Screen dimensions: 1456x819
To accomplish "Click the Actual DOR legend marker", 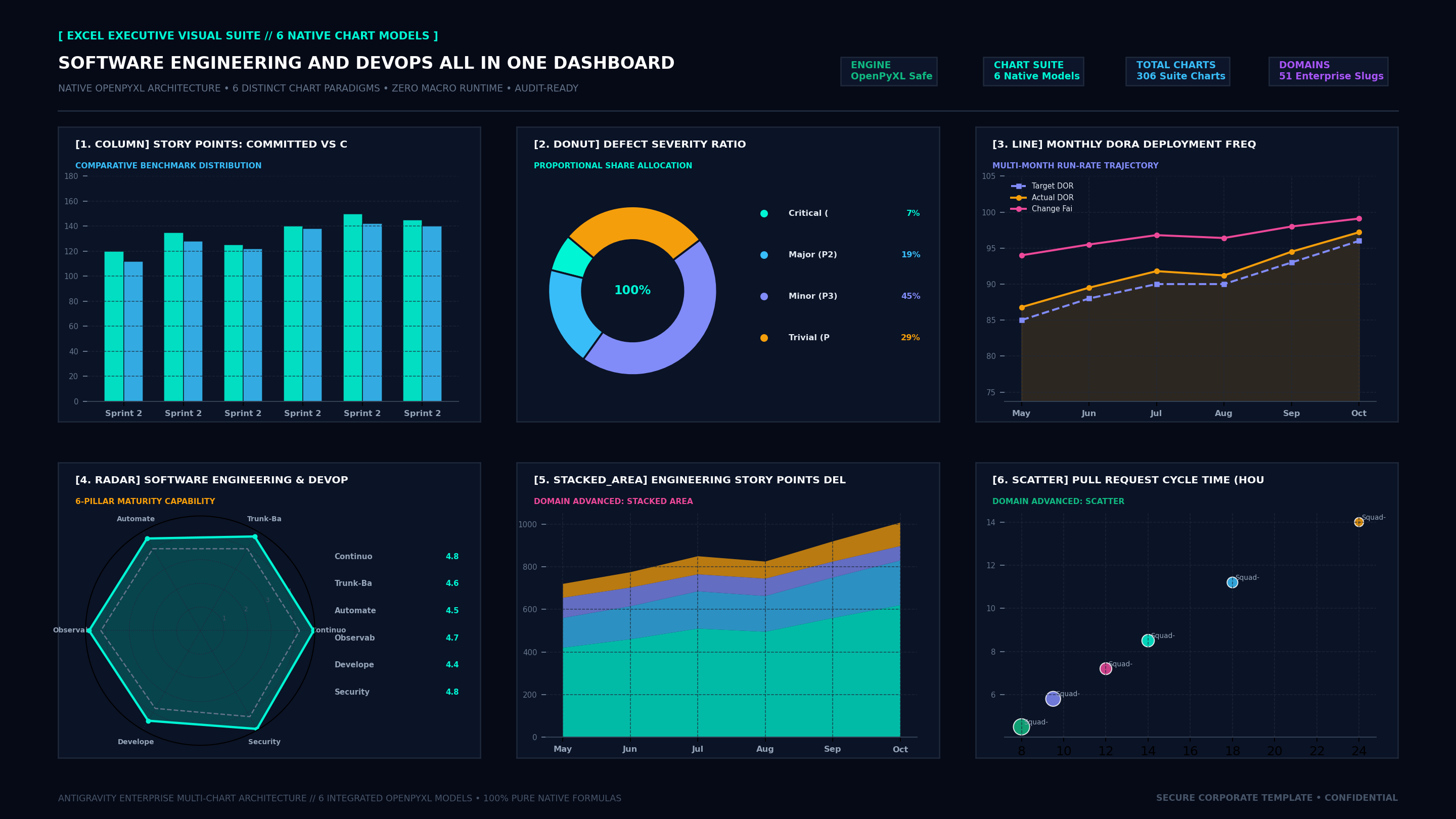I will click(x=1019, y=198).
